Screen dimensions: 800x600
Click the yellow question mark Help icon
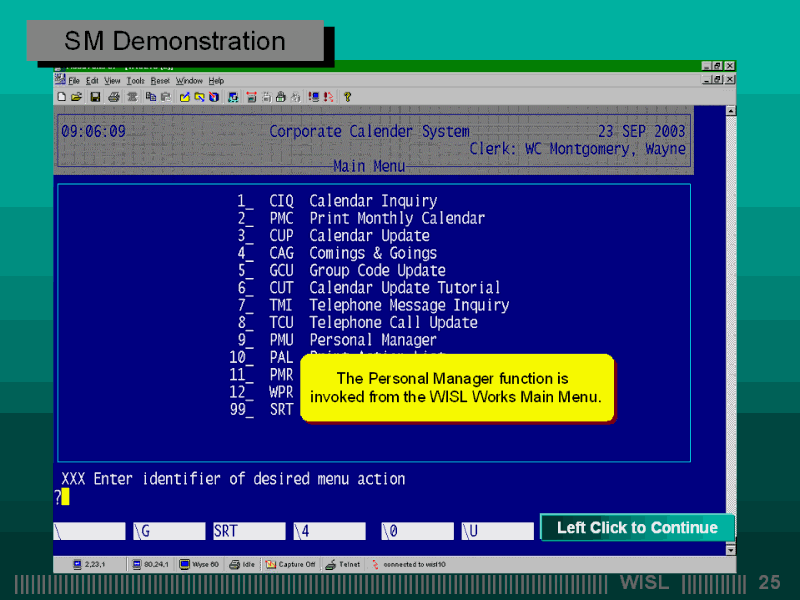tap(347, 97)
